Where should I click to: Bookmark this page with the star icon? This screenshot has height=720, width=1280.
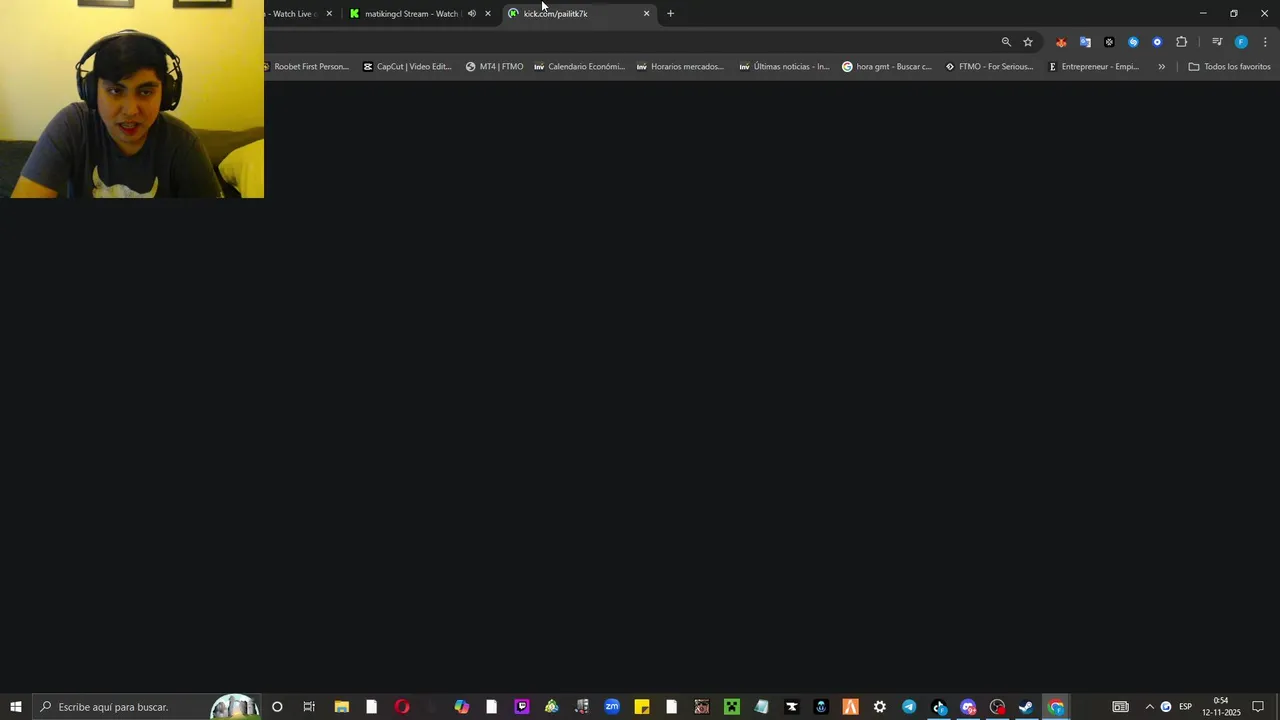click(x=1028, y=42)
